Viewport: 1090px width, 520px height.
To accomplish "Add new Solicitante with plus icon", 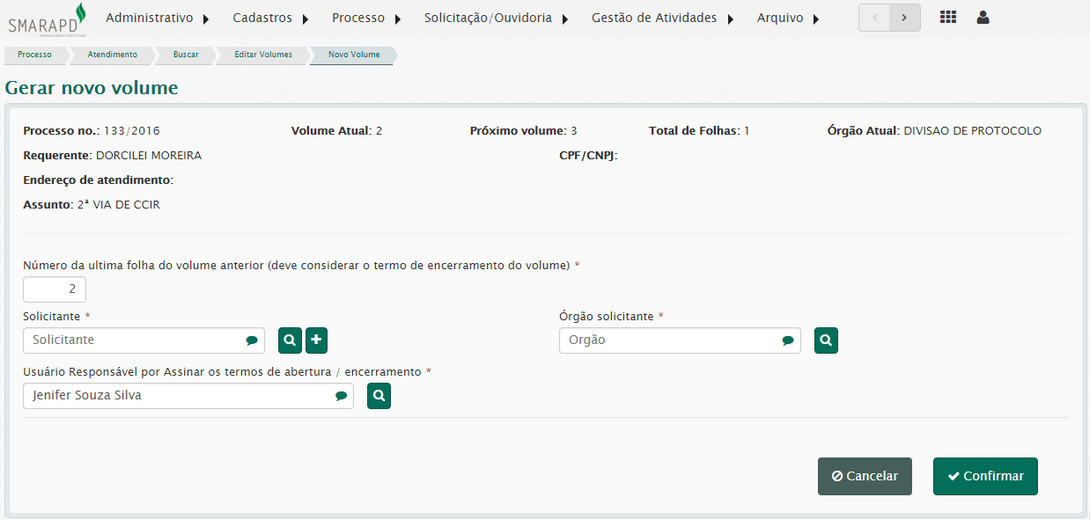I will 316,340.
